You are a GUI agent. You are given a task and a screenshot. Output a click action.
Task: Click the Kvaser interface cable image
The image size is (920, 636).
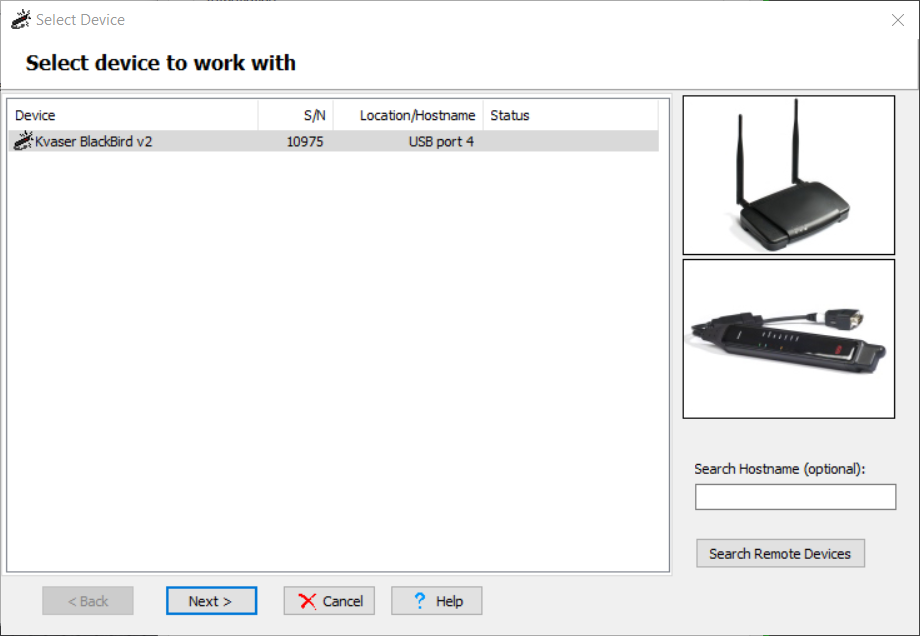point(789,339)
